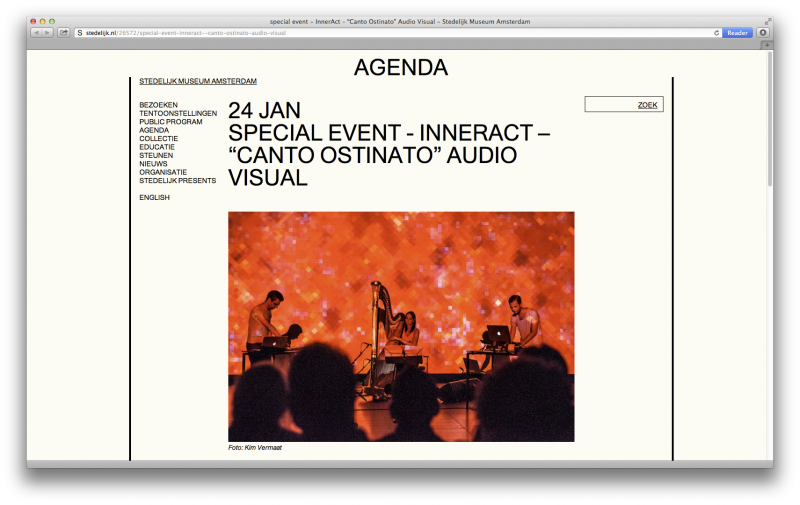The height and width of the screenshot is (505, 800).
Task: Click the browser back arrow button
Action: (36, 33)
